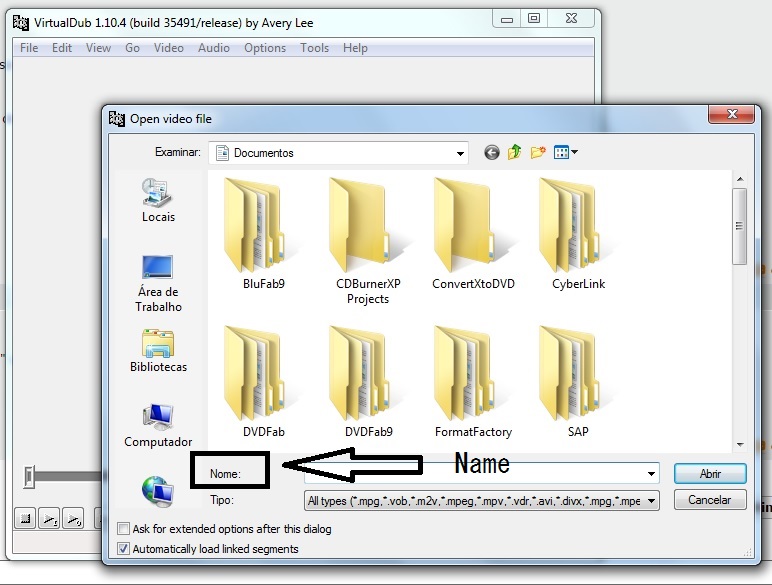This screenshot has height=585, width=772.
Task: Click the back navigation arrow icon
Action: 491,153
